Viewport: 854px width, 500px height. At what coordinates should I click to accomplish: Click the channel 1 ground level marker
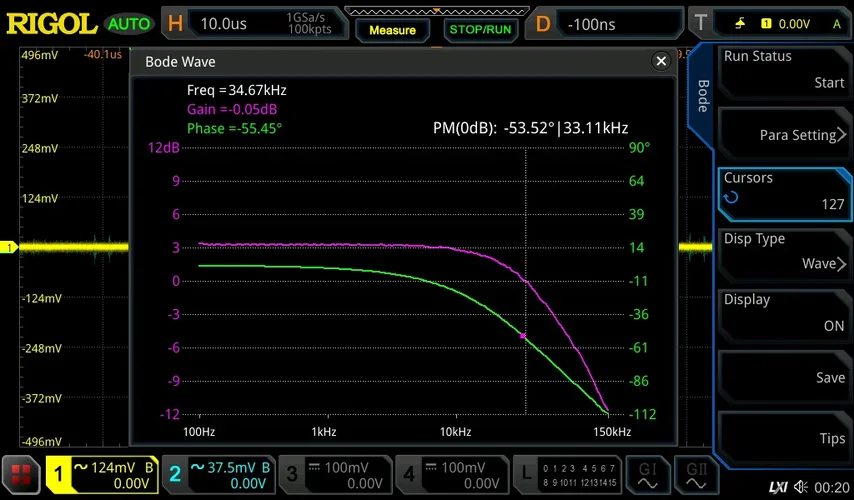point(9,248)
